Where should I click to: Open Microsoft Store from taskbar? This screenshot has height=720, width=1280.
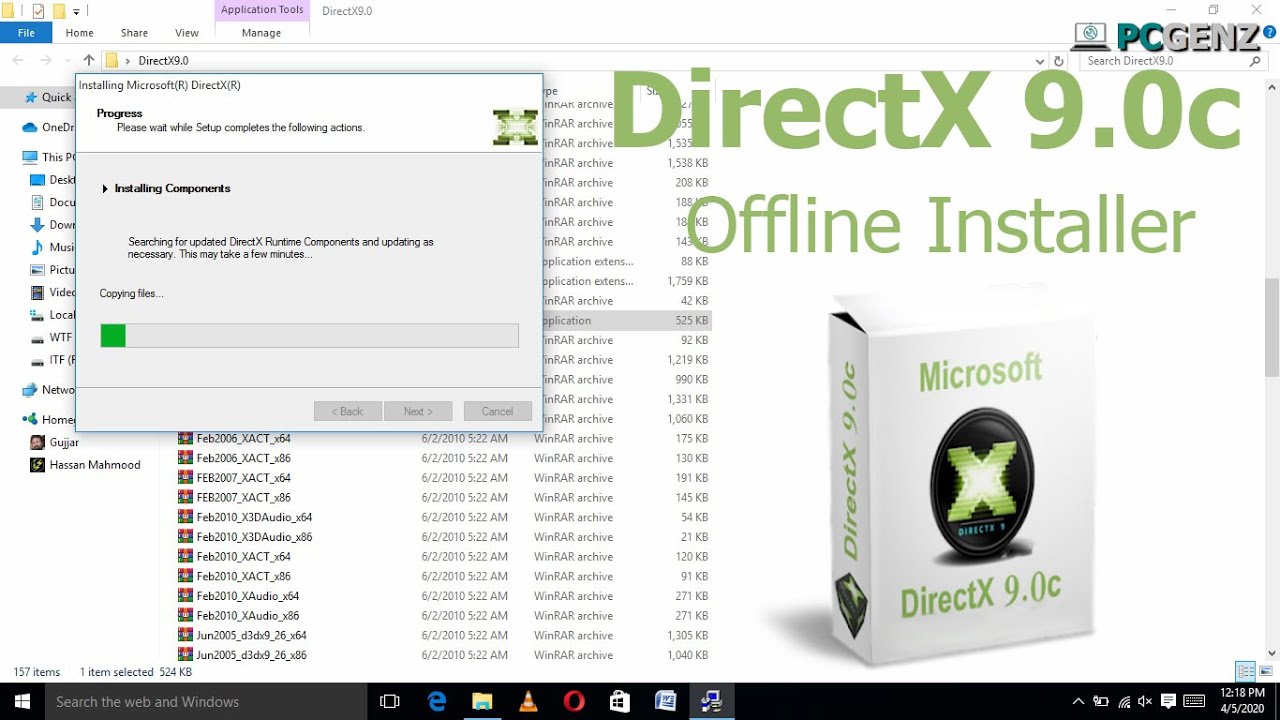click(619, 702)
